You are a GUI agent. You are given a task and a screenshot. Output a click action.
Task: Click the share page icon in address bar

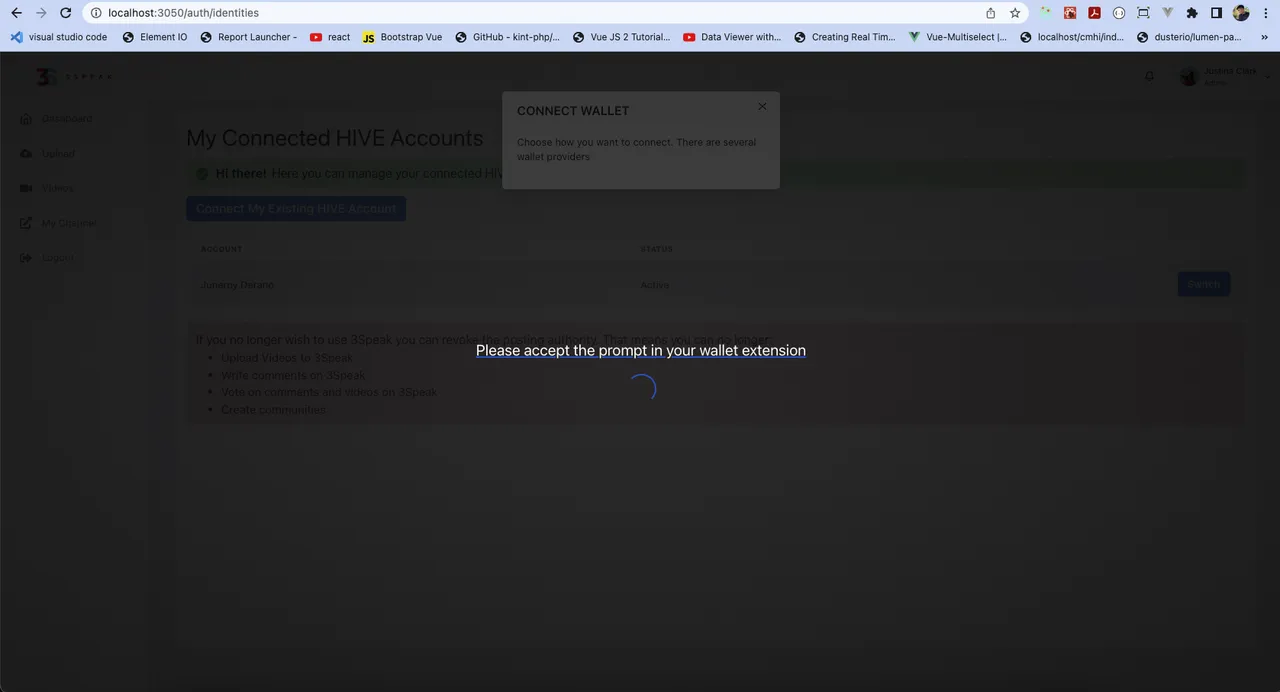[990, 13]
